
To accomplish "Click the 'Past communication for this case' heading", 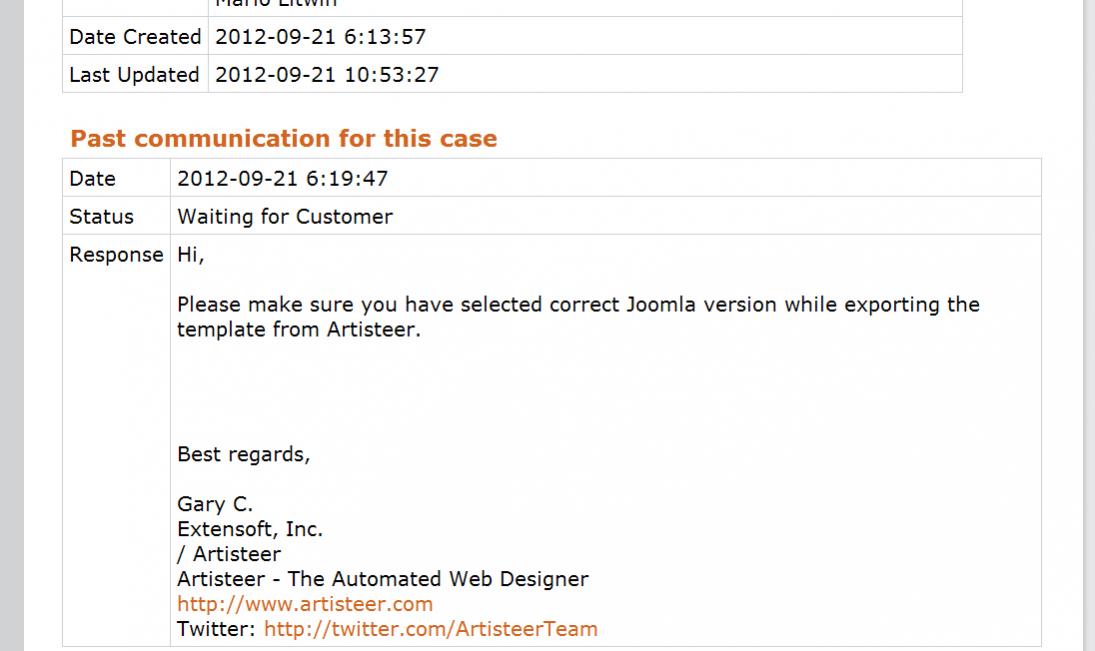I will click(284, 138).
